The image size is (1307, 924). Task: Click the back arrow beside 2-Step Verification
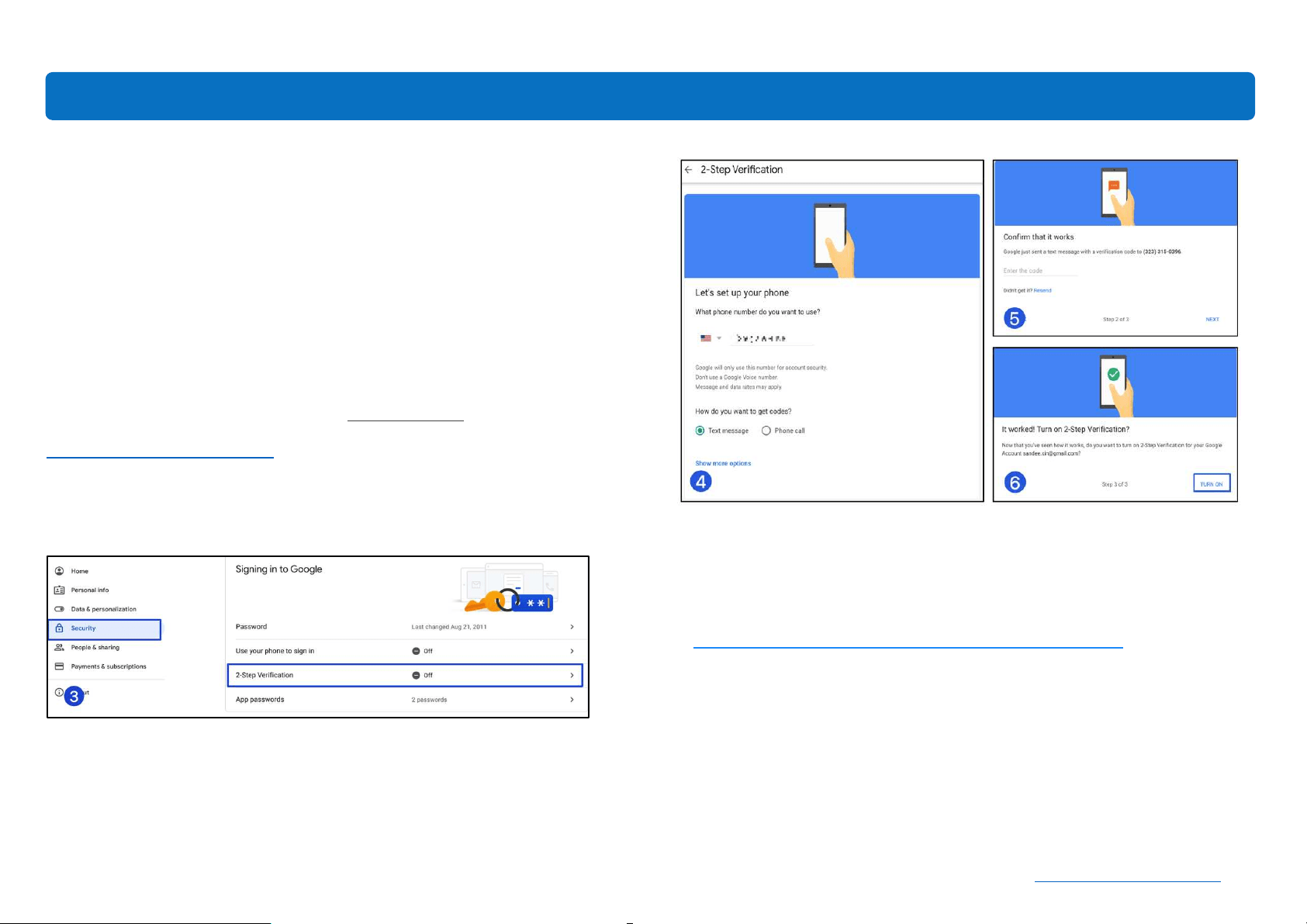689,169
